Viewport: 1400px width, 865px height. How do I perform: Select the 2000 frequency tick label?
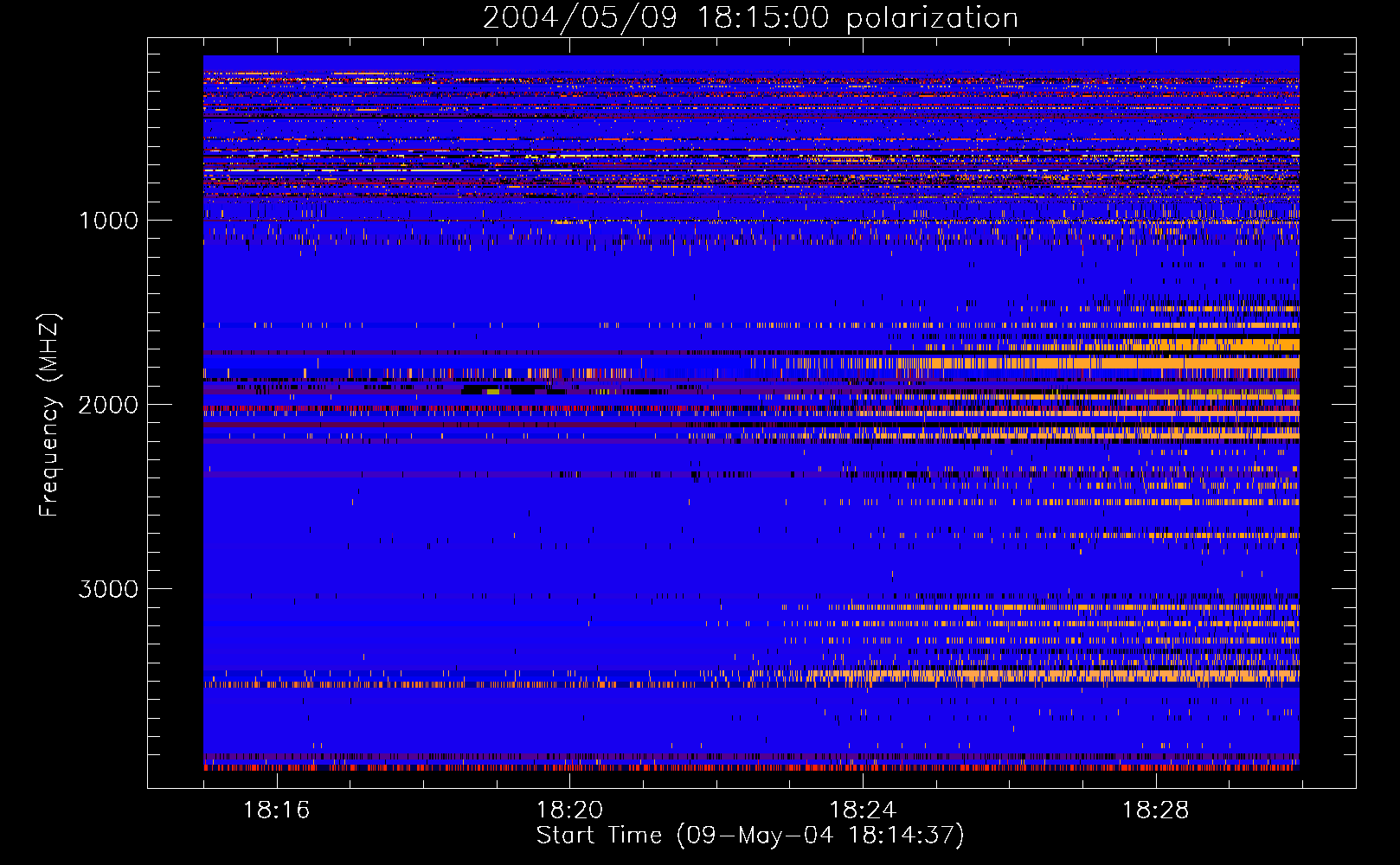(108, 405)
